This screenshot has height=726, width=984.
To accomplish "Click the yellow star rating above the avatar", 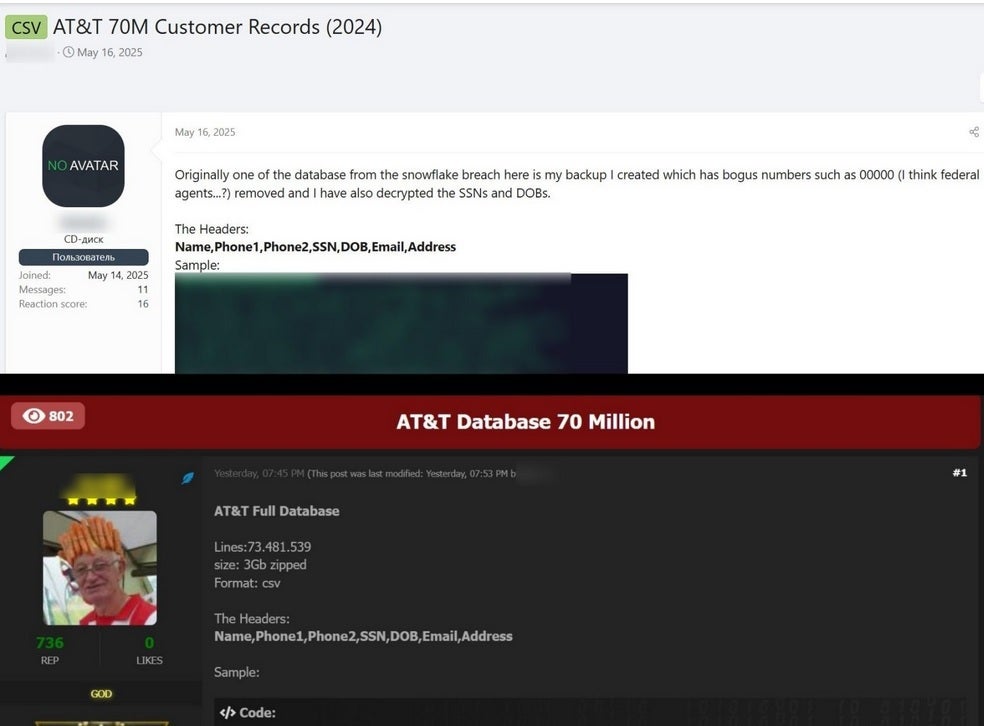I will tap(100, 499).
